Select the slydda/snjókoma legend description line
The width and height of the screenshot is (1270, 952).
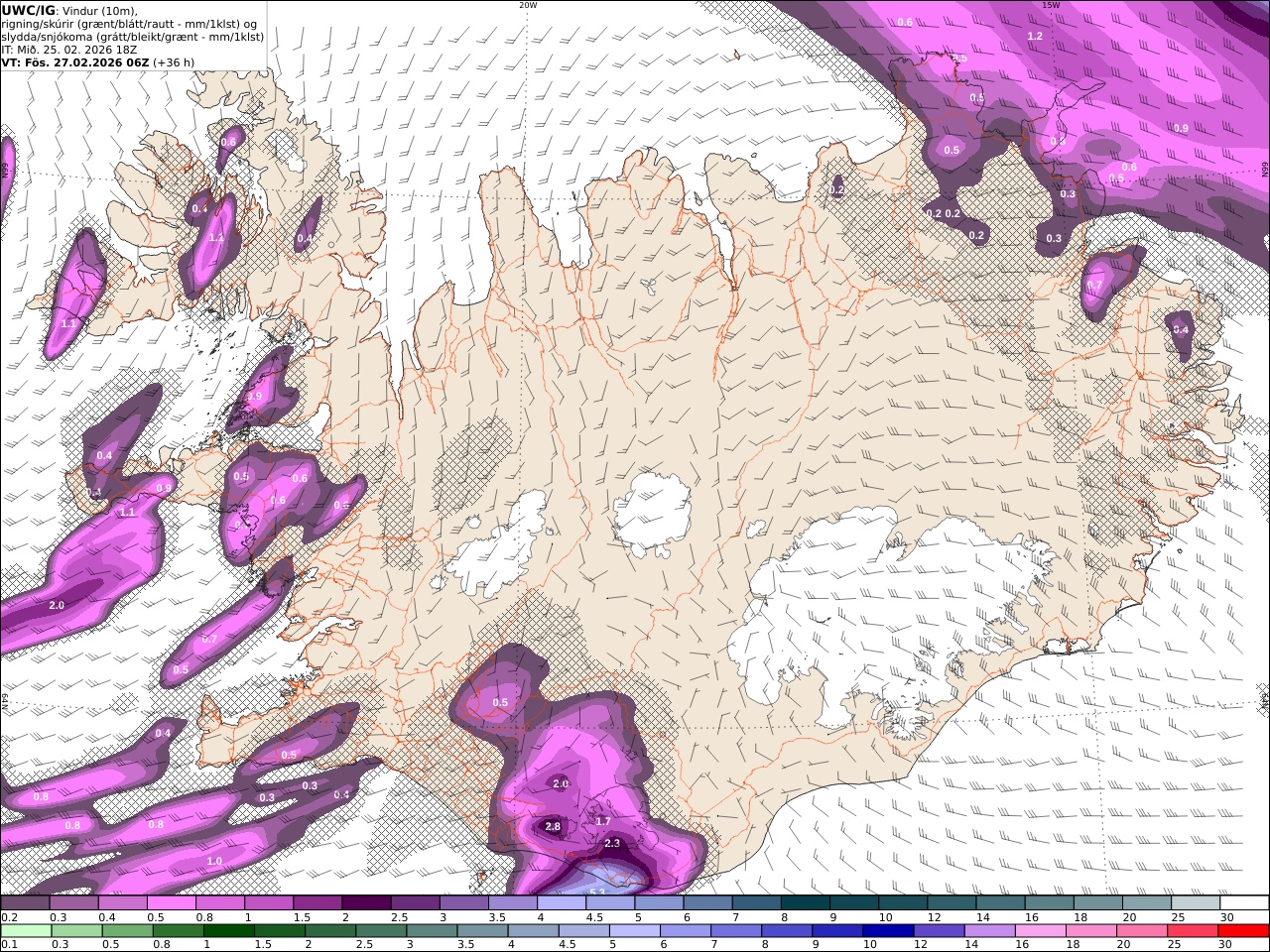click(132, 36)
